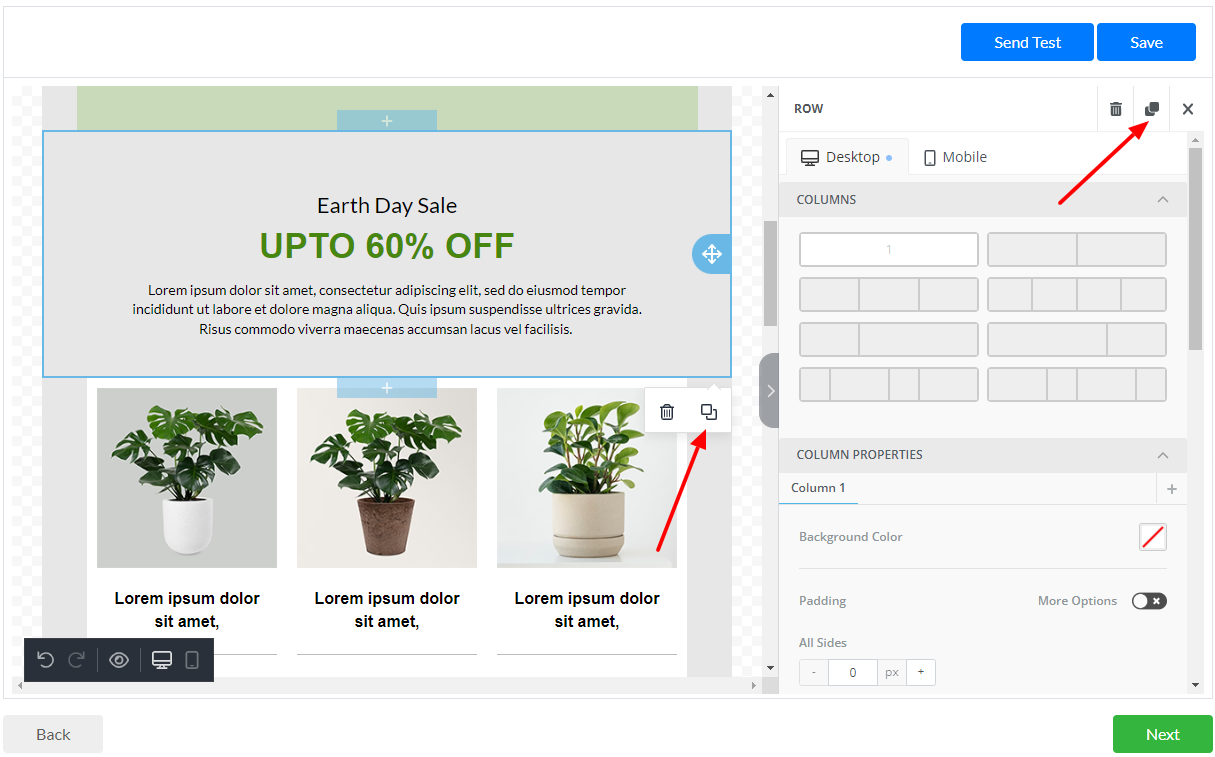The width and height of the screenshot is (1215, 757).
Task: Open the Mobile tab
Action: [955, 157]
